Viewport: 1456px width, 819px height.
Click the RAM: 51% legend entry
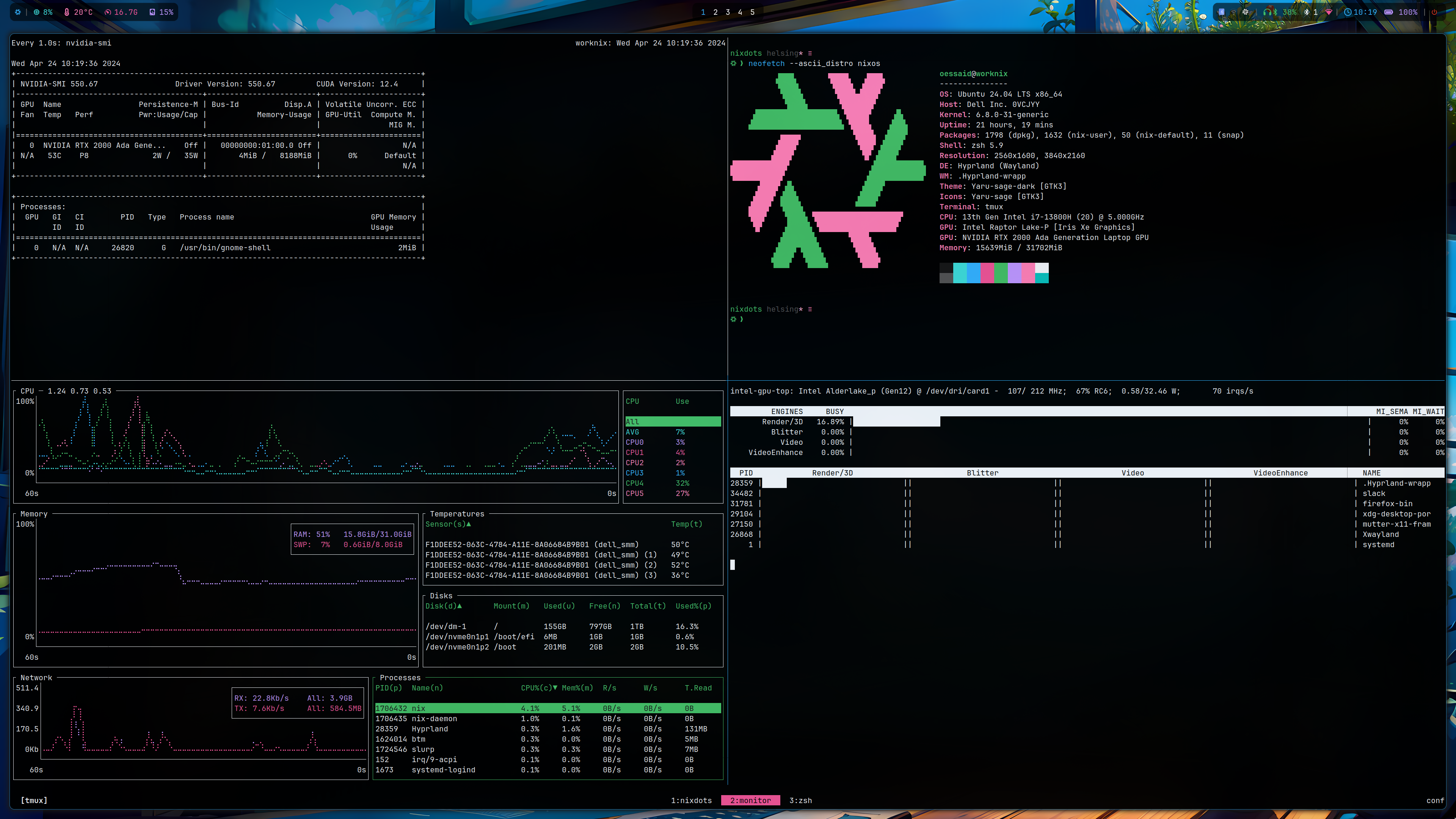point(352,534)
